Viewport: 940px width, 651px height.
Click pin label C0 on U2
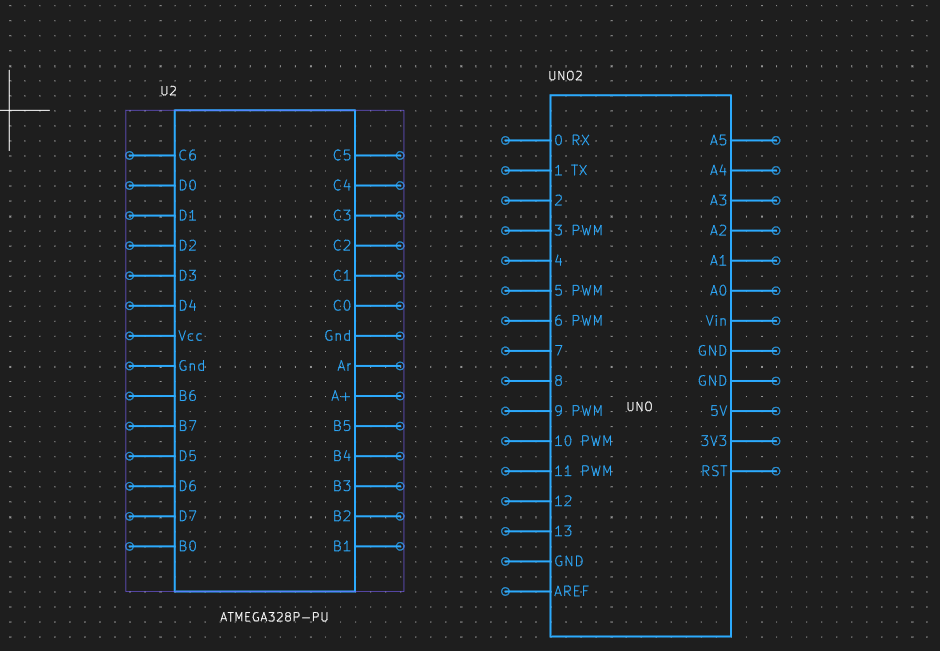[342, 306]
